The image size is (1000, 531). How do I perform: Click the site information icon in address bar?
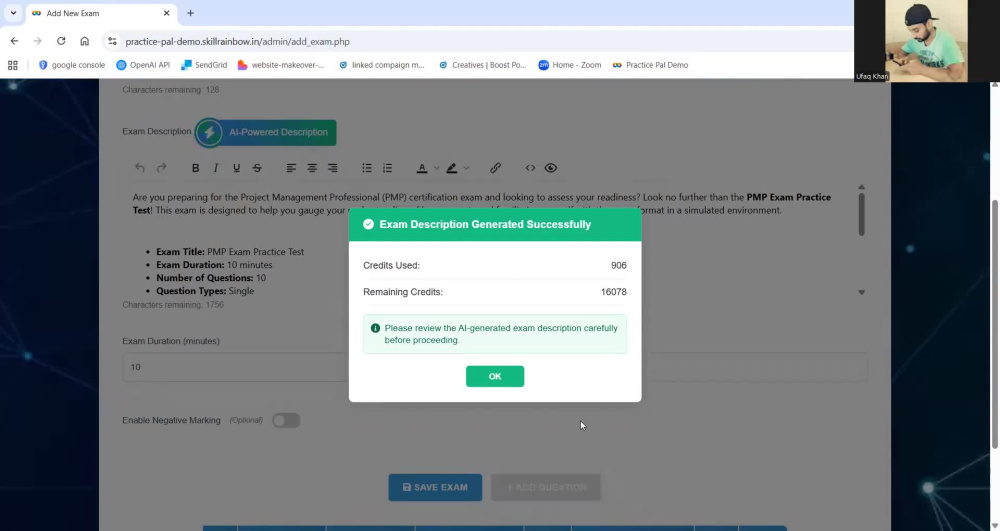(112, 41)
